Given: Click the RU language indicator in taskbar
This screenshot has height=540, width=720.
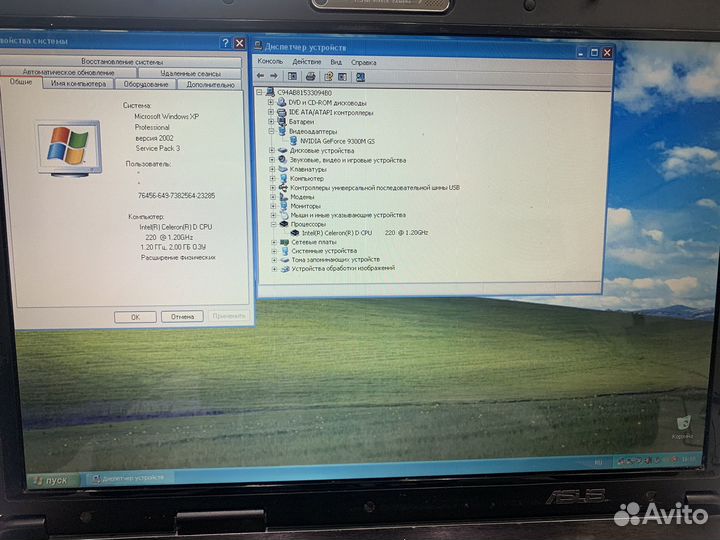Looking at the screenshot, I should [599, 462].
